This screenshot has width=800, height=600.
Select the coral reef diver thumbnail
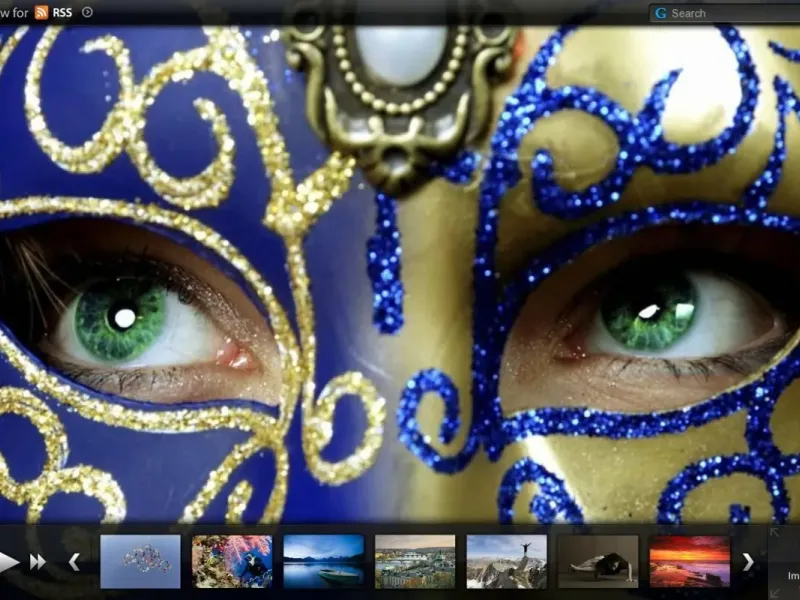point(232,561)
